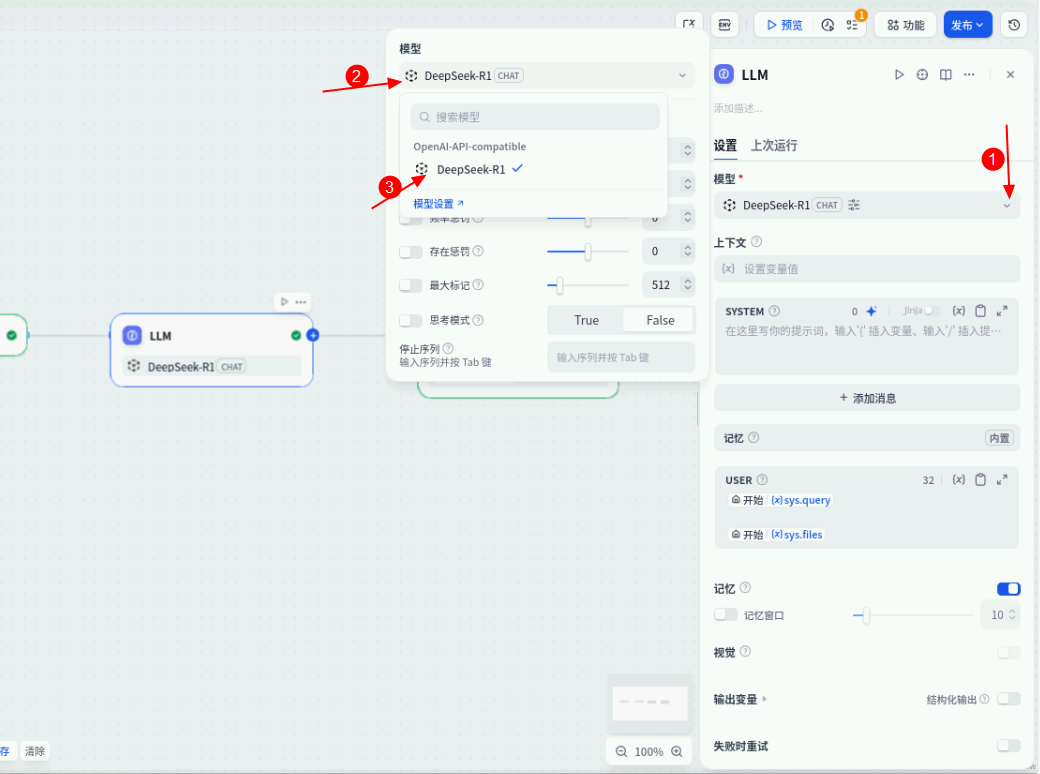Open version history icon at top right
This screenshot has height=774, width=1040.
pos(1014,25)
